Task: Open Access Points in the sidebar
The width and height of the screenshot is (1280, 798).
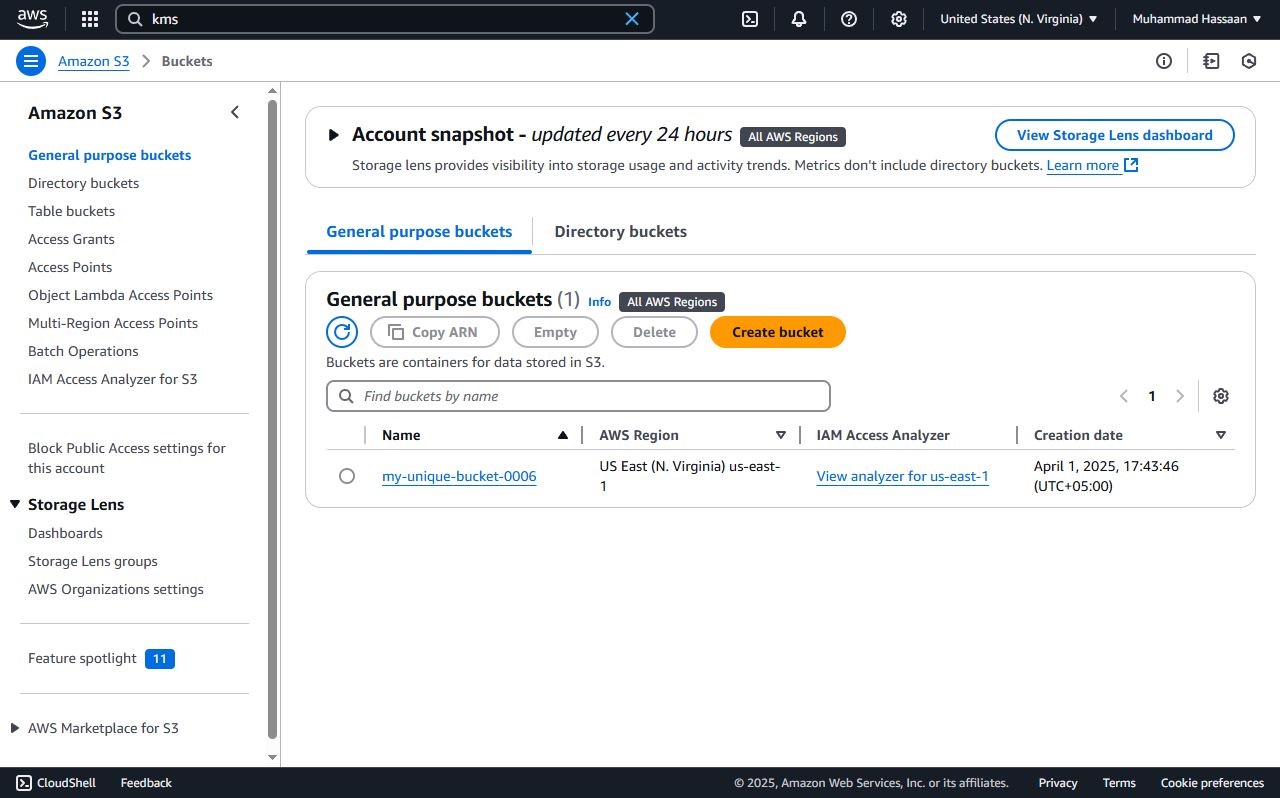Action: pyautogui.click(x=70, y=267)
